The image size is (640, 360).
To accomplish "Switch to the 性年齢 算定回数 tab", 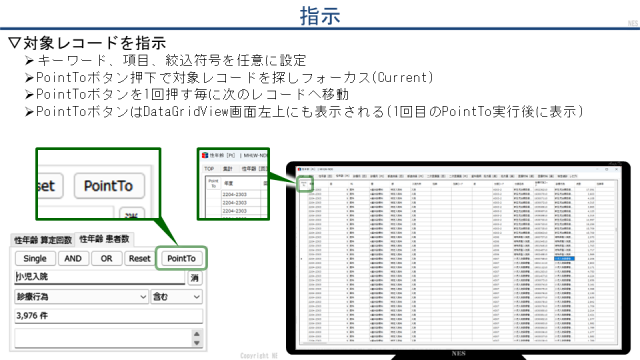I will [43, 240].
